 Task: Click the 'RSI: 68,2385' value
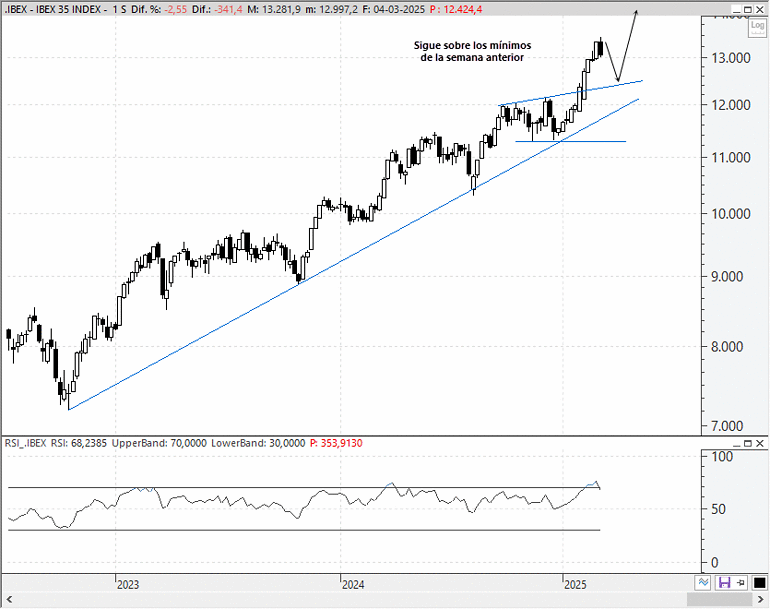(x=79, y=443)
